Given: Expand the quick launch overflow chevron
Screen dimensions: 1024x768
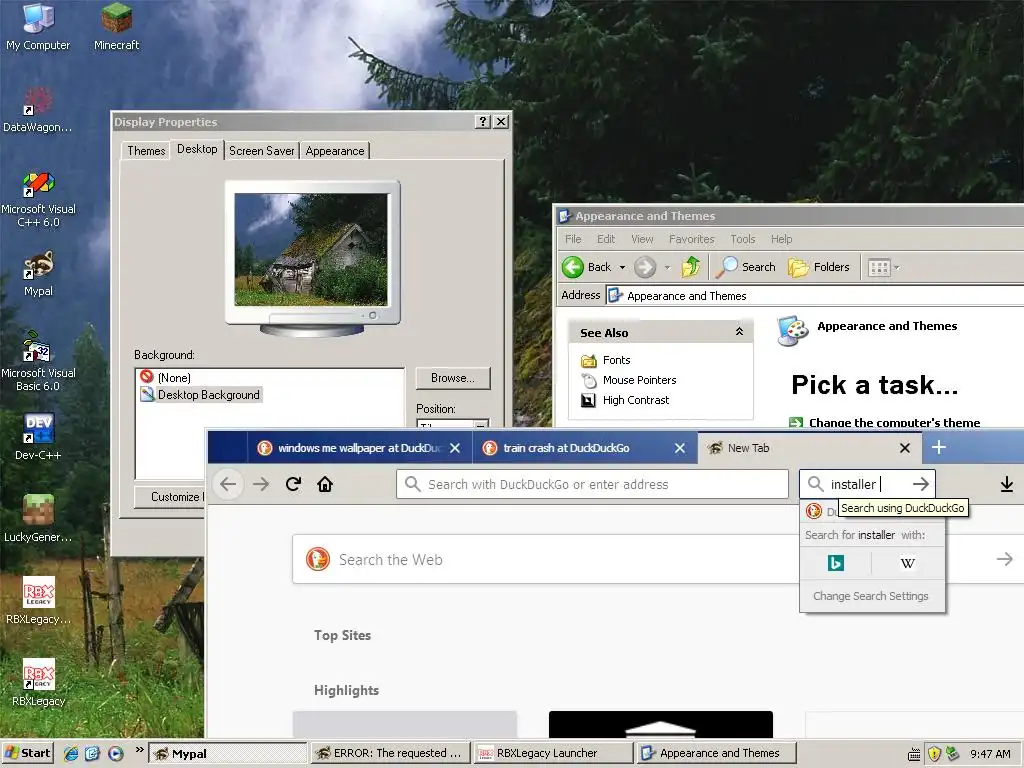Looking at the screenshot, I should (x=139, y=750).
